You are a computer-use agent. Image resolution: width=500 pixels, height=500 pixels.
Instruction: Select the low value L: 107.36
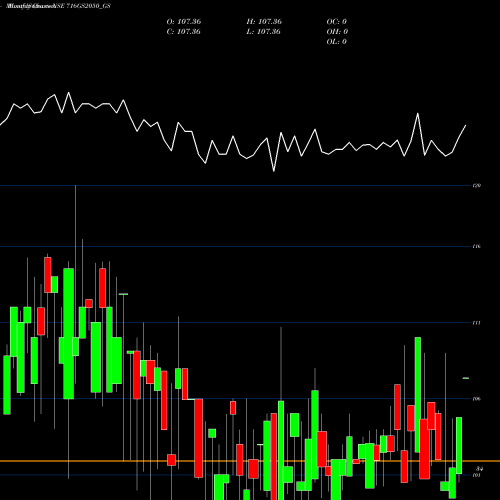tap(264, 32)
